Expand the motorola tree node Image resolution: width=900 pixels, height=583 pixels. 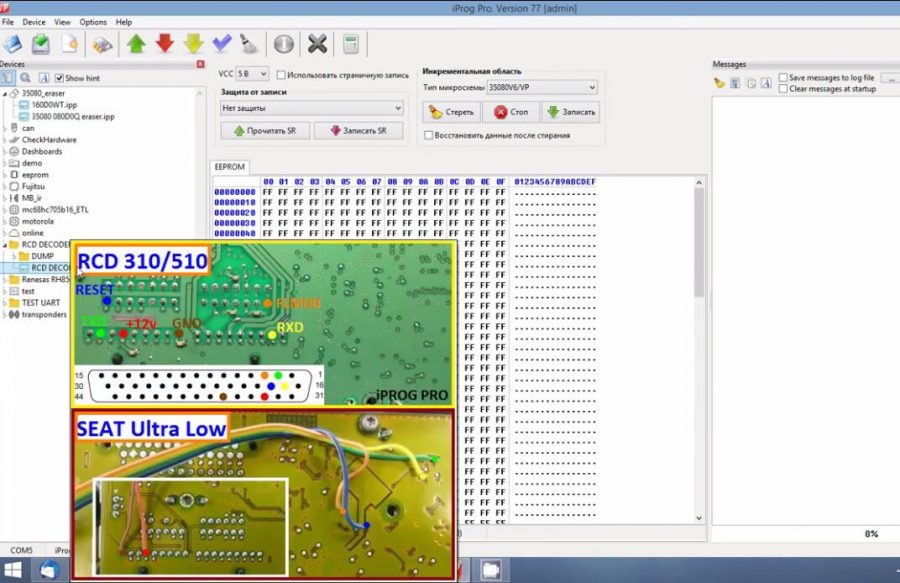[x=5, y=221]
